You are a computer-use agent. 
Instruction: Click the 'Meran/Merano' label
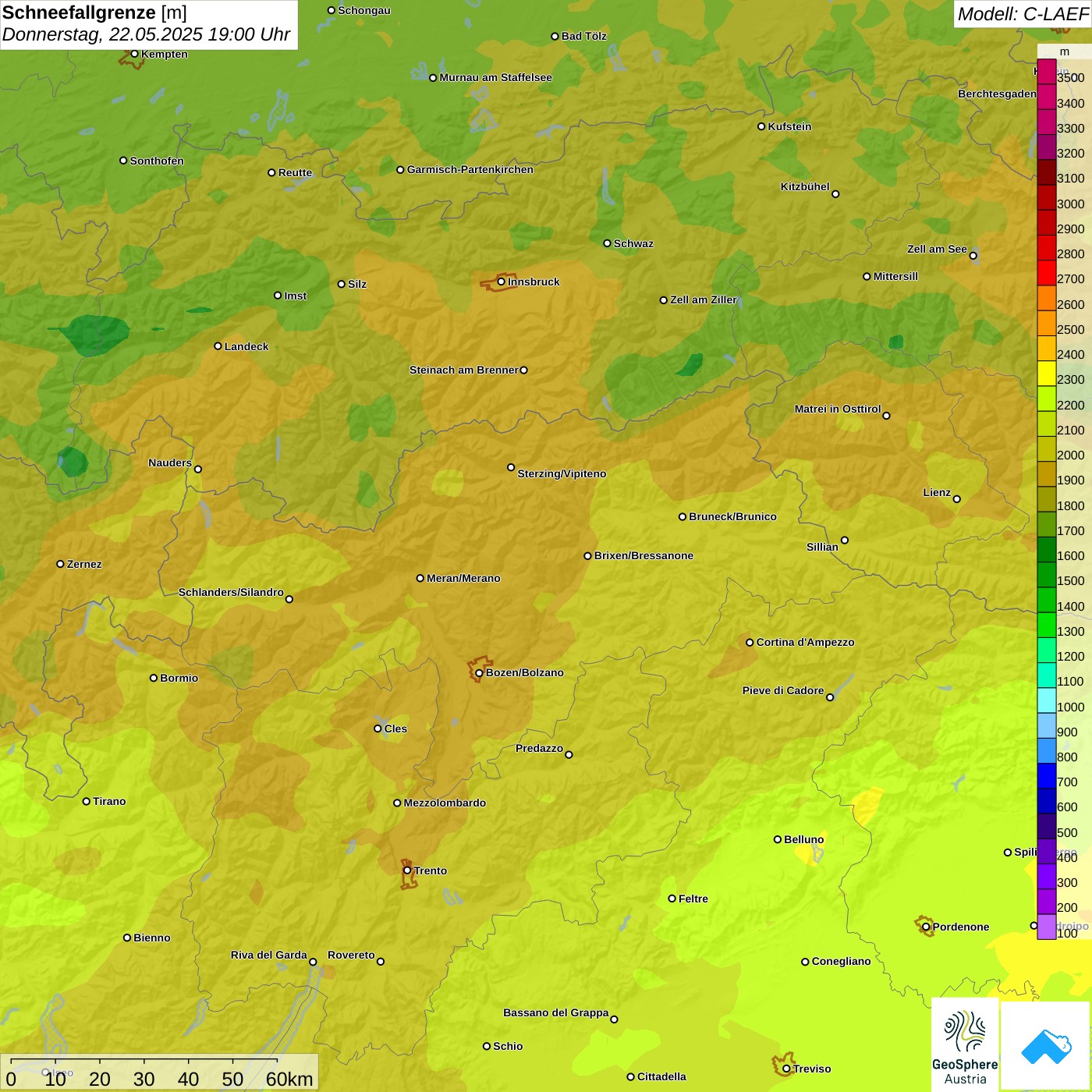[x=463, y=578]
